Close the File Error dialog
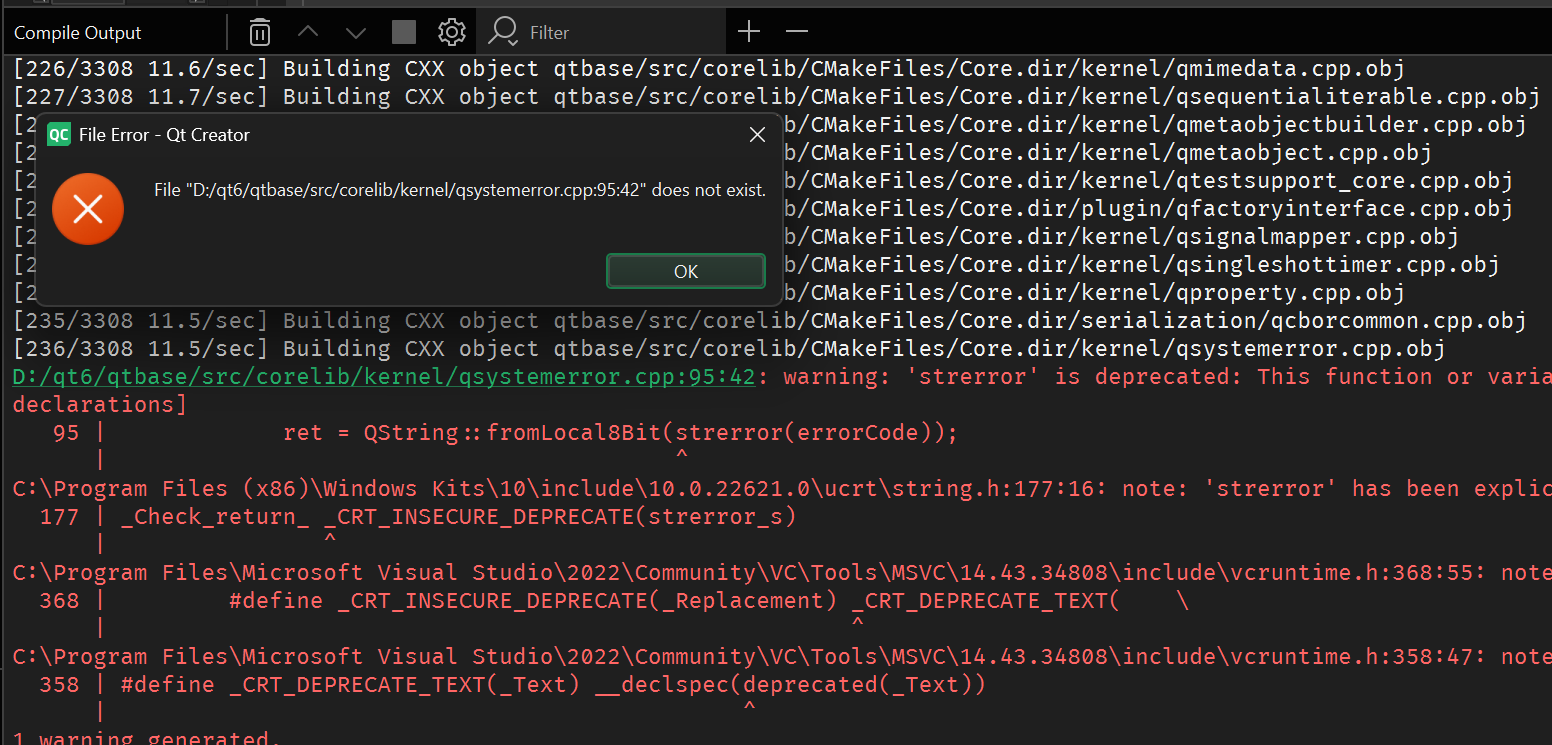Image resolution: width=1552 pixels, height=745 pixels. tap(757, 135)
